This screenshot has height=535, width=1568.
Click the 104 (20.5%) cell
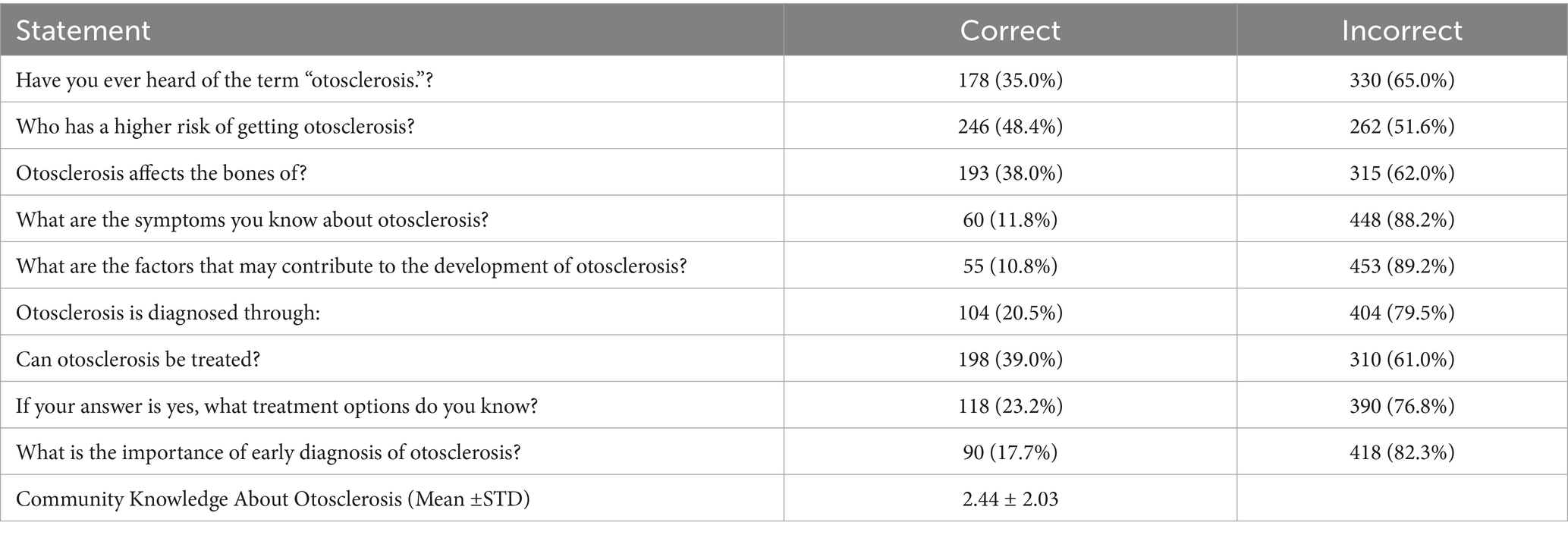point(1010,313)
